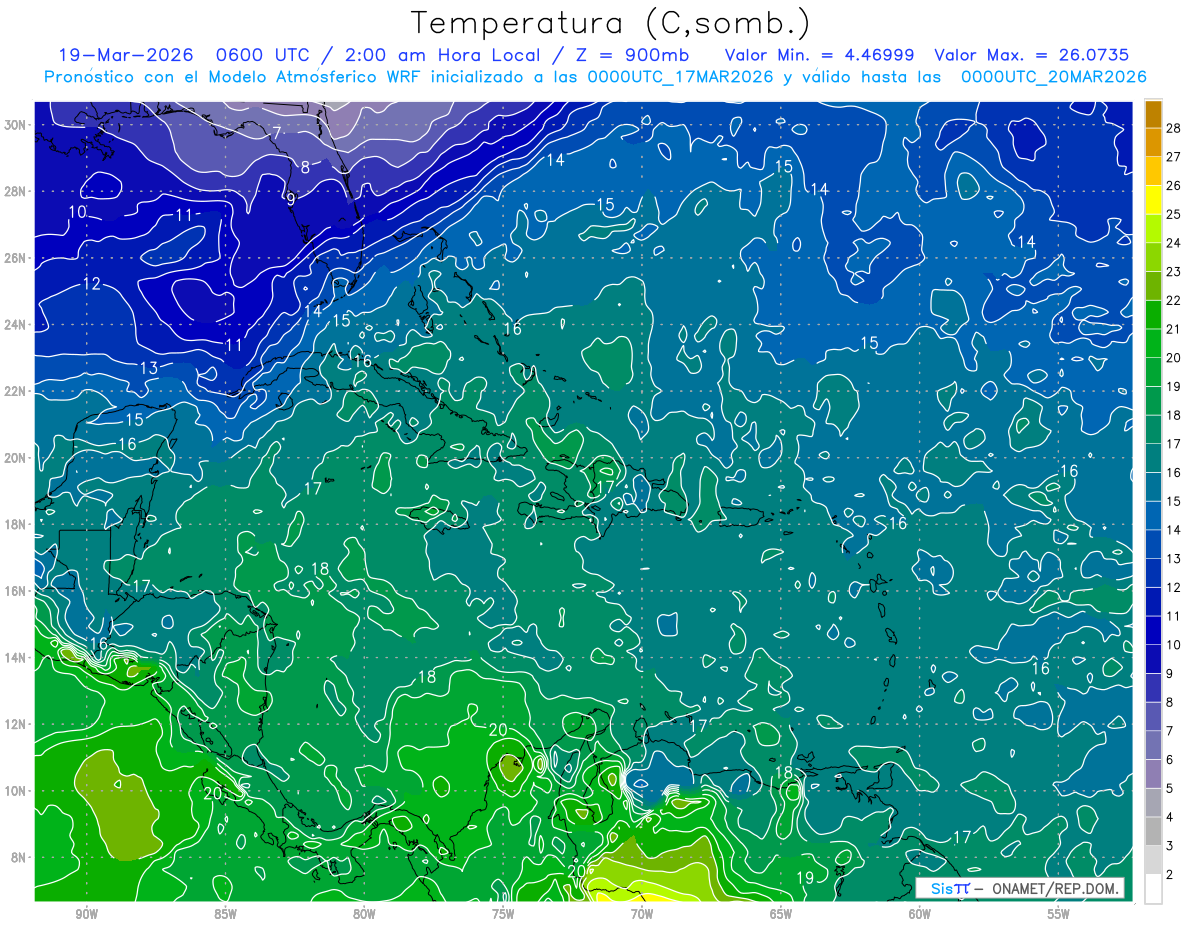Click the '75W' longitude axis label
This screenshot has width=1200, height=927.
pos(503,914)
